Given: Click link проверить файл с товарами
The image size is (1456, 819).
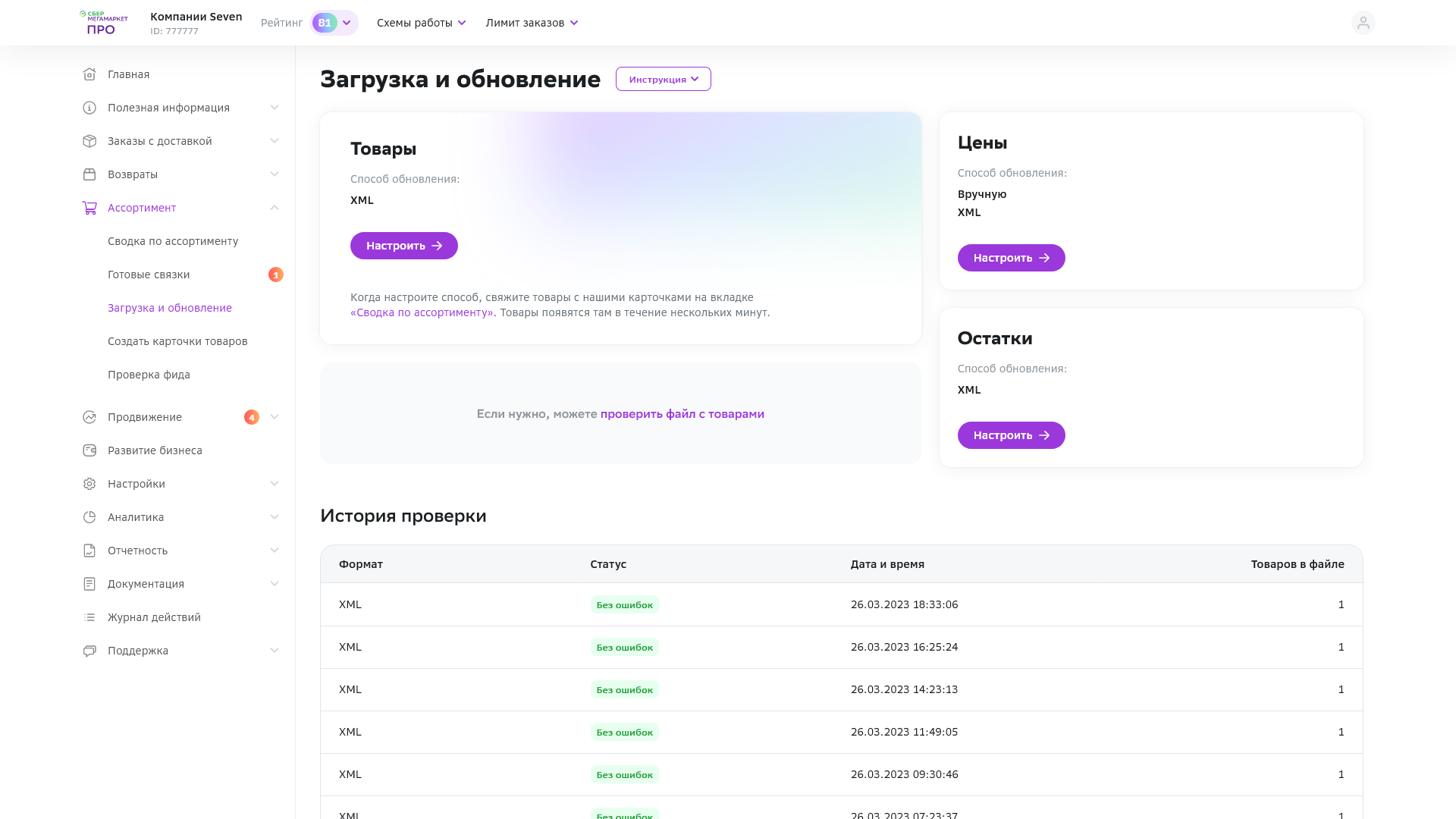Looking at the screenshot, I should 682,414.
